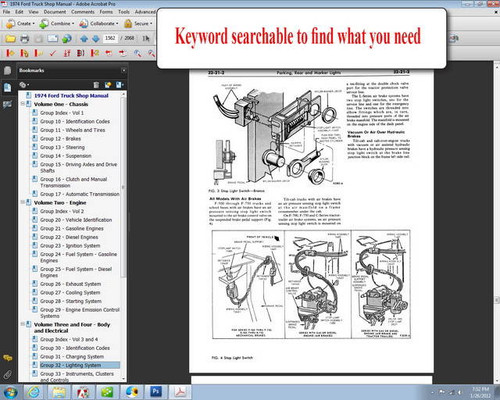Open the Secure dropdown
The height and width of the screenshot is (400, 500).
point(138,24)
